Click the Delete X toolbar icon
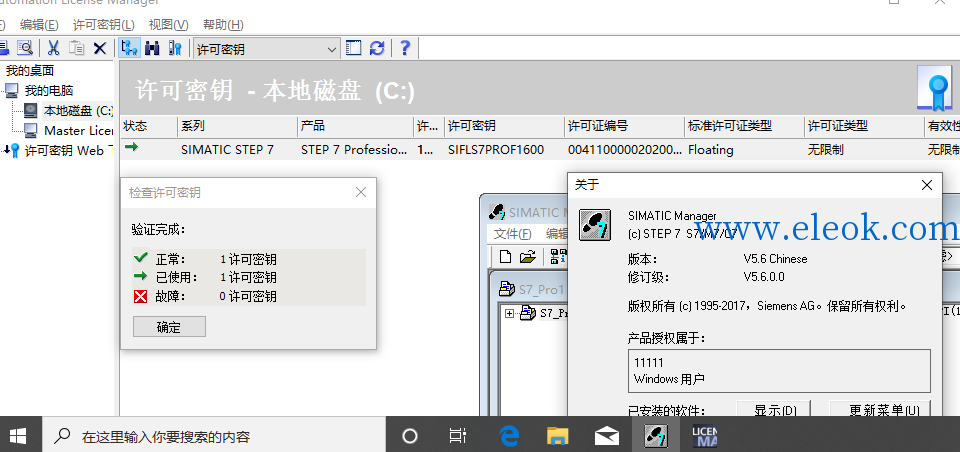 coord(100,48)
